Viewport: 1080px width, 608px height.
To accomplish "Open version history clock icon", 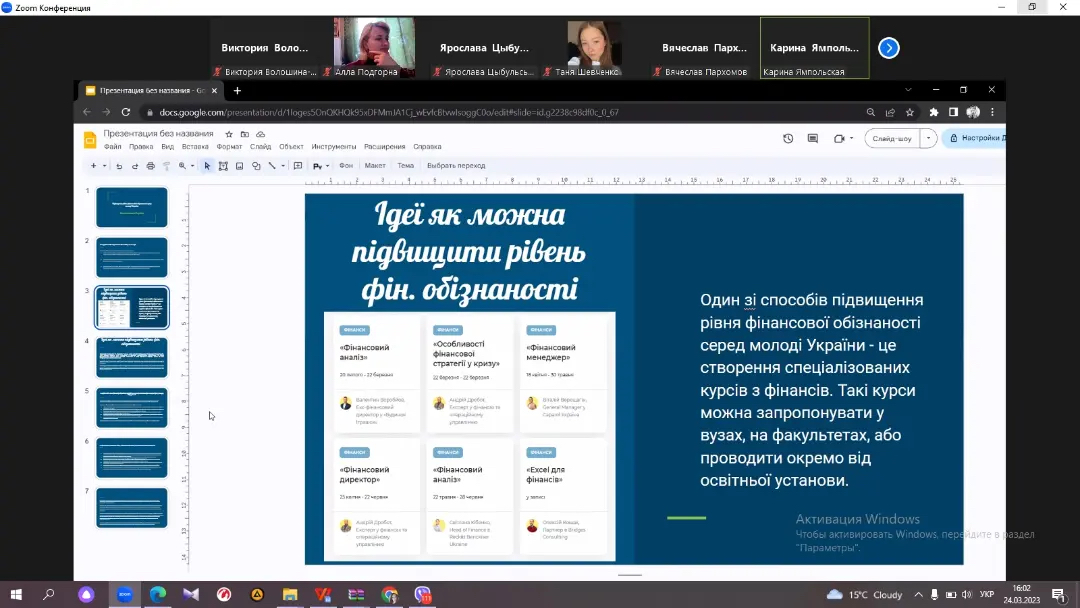I will click(x=788, y=139).
